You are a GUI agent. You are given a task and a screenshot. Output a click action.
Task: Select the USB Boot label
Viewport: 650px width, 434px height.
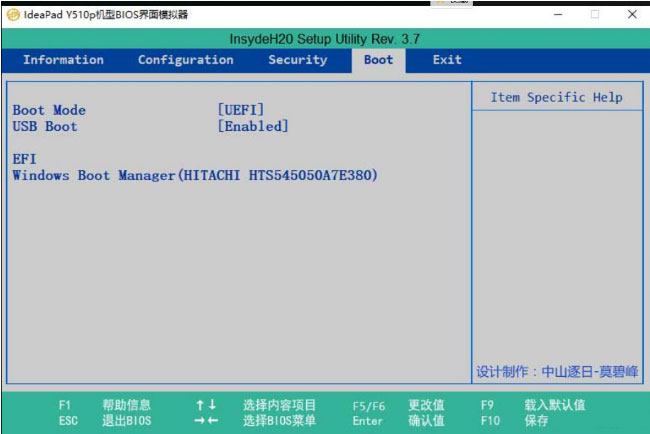point(45,126)
